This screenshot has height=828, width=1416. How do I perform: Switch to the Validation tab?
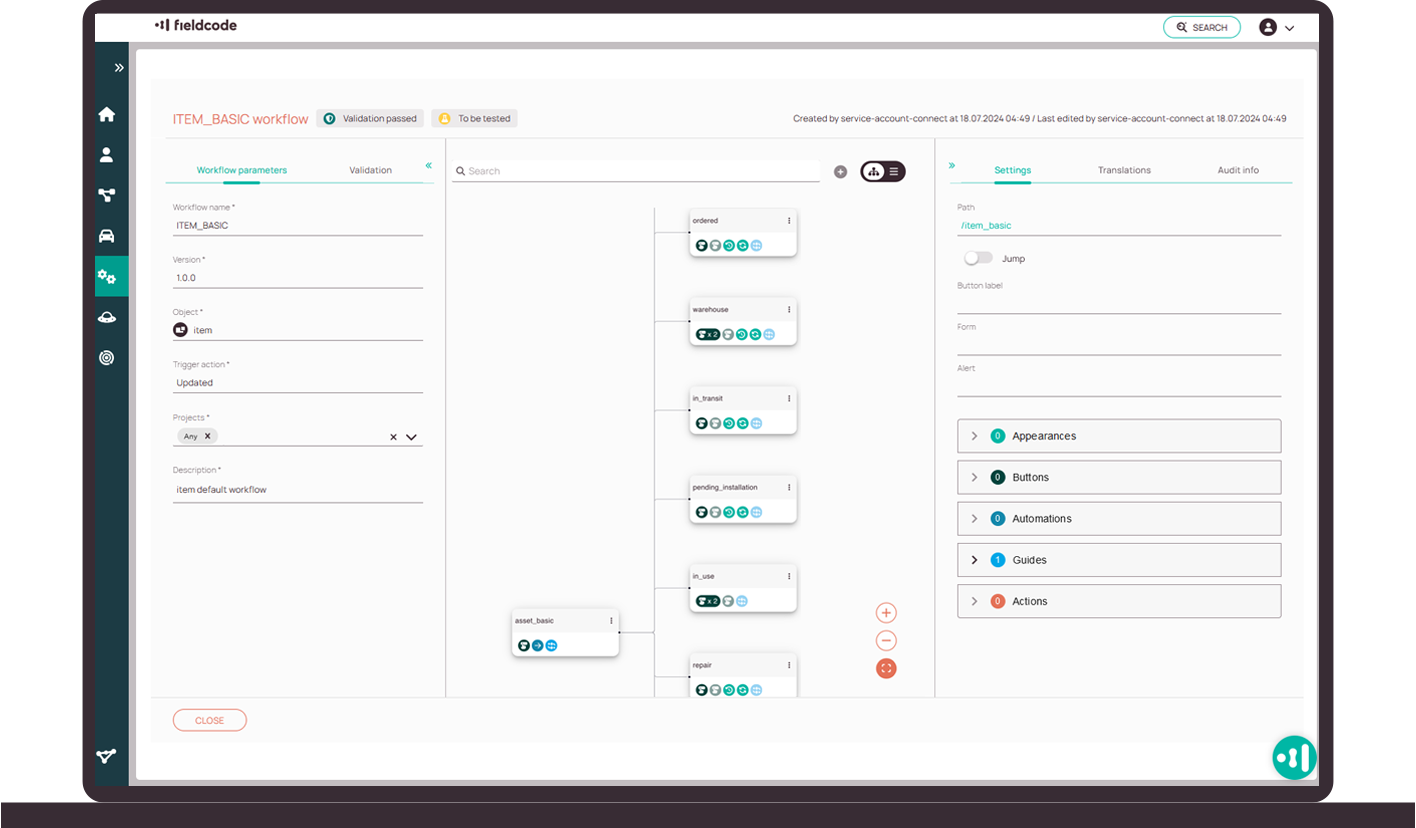(371, 170)
